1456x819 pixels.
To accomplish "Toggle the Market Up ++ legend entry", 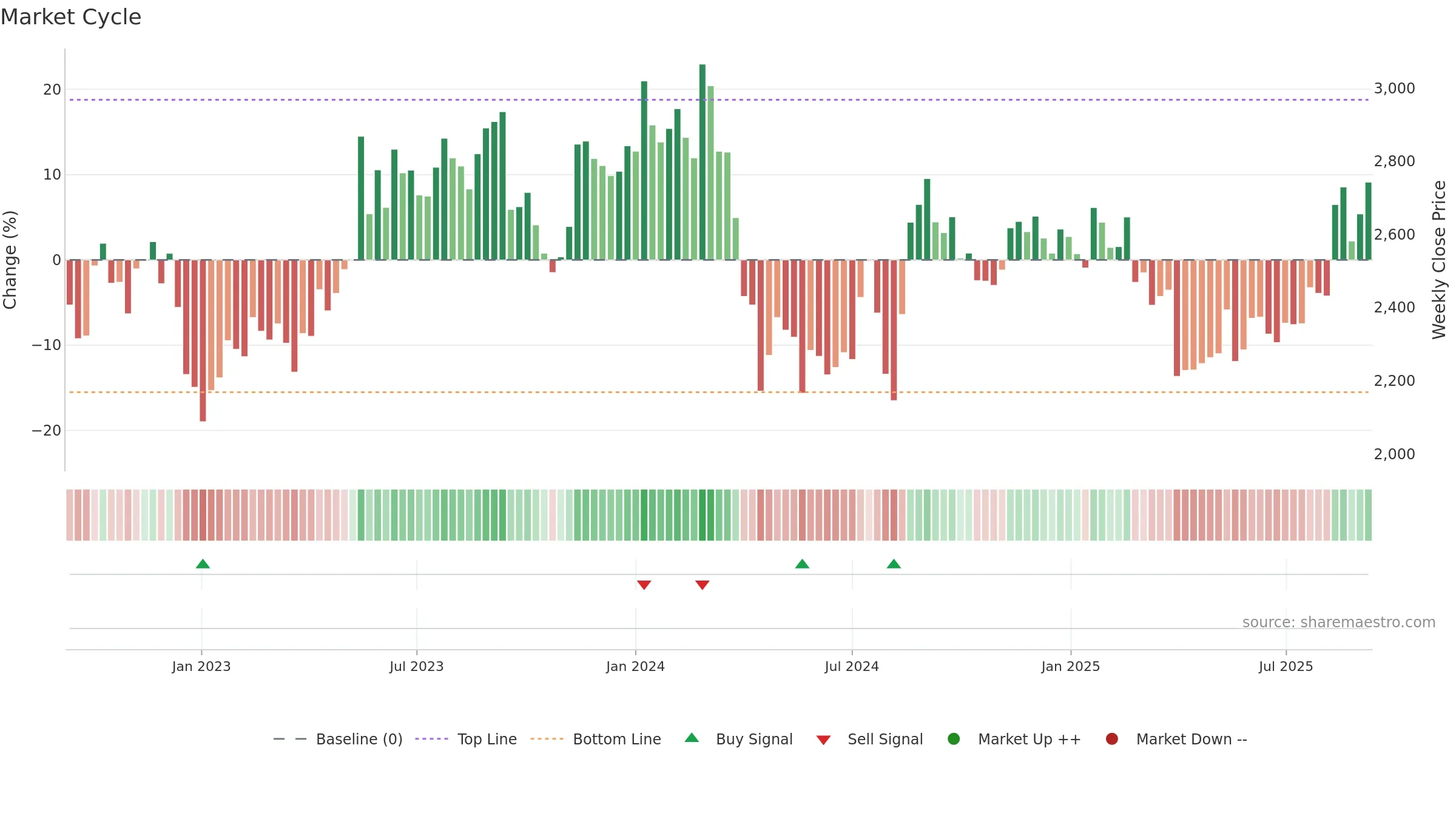I will tap(1014, 739).
